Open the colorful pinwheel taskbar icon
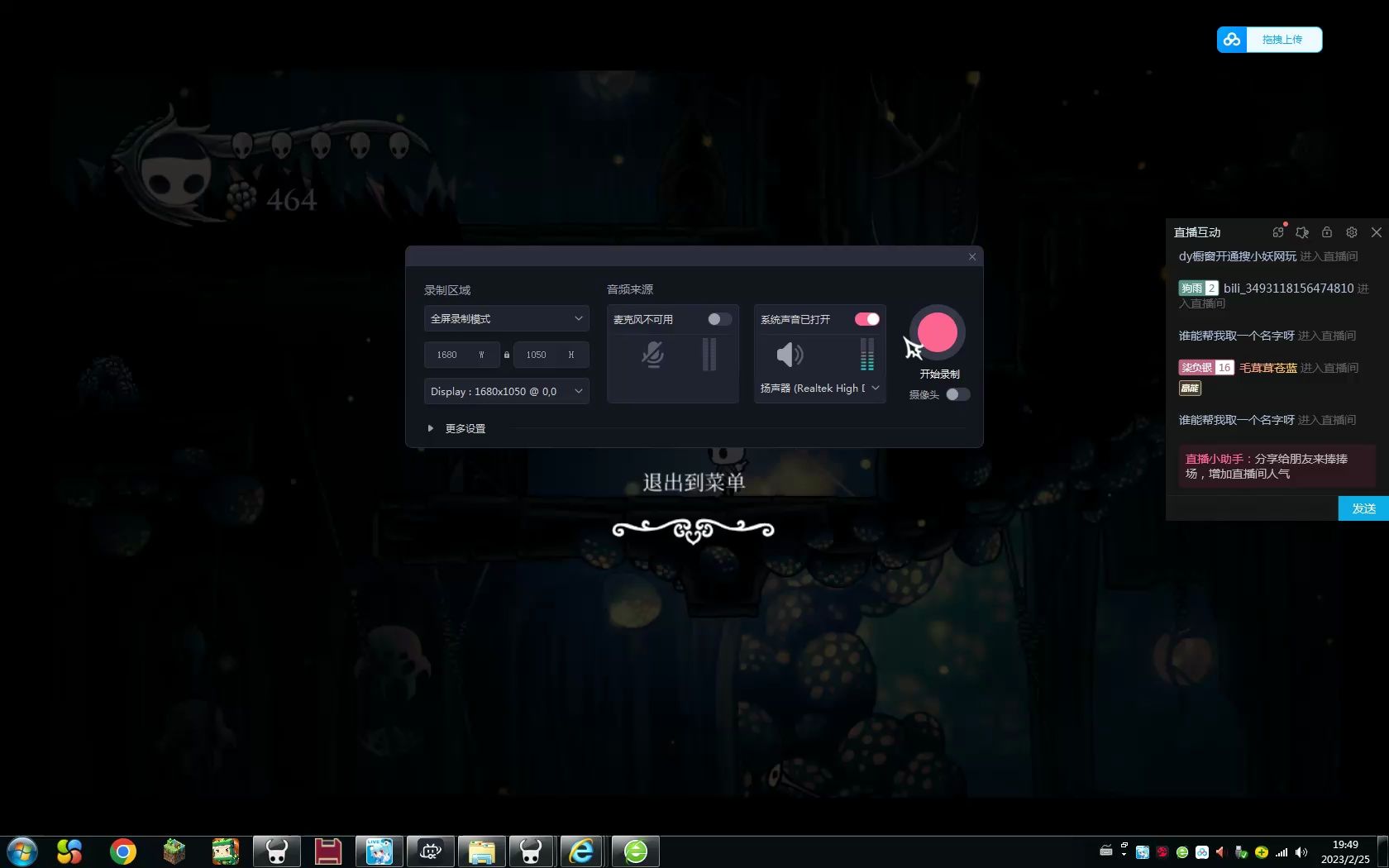This screenshot has height=868, width=1389. point(69,851)
